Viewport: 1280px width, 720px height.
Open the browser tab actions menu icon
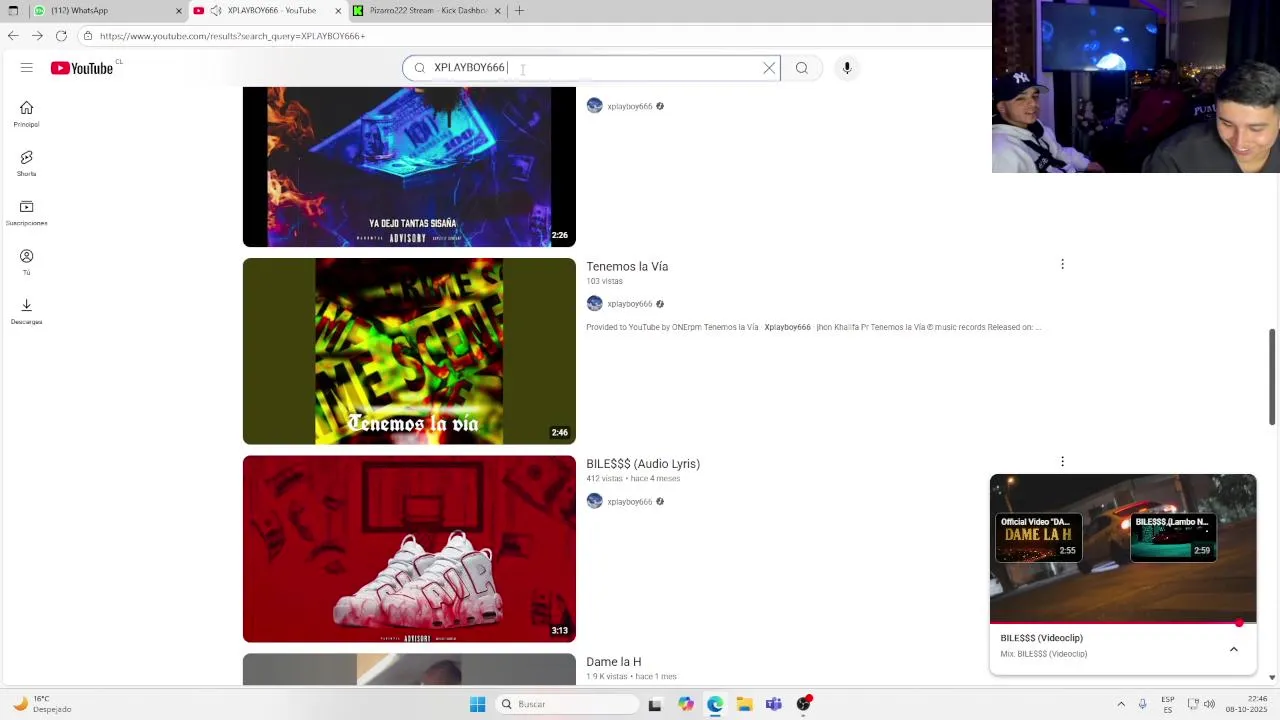click(x=13, y=11)
